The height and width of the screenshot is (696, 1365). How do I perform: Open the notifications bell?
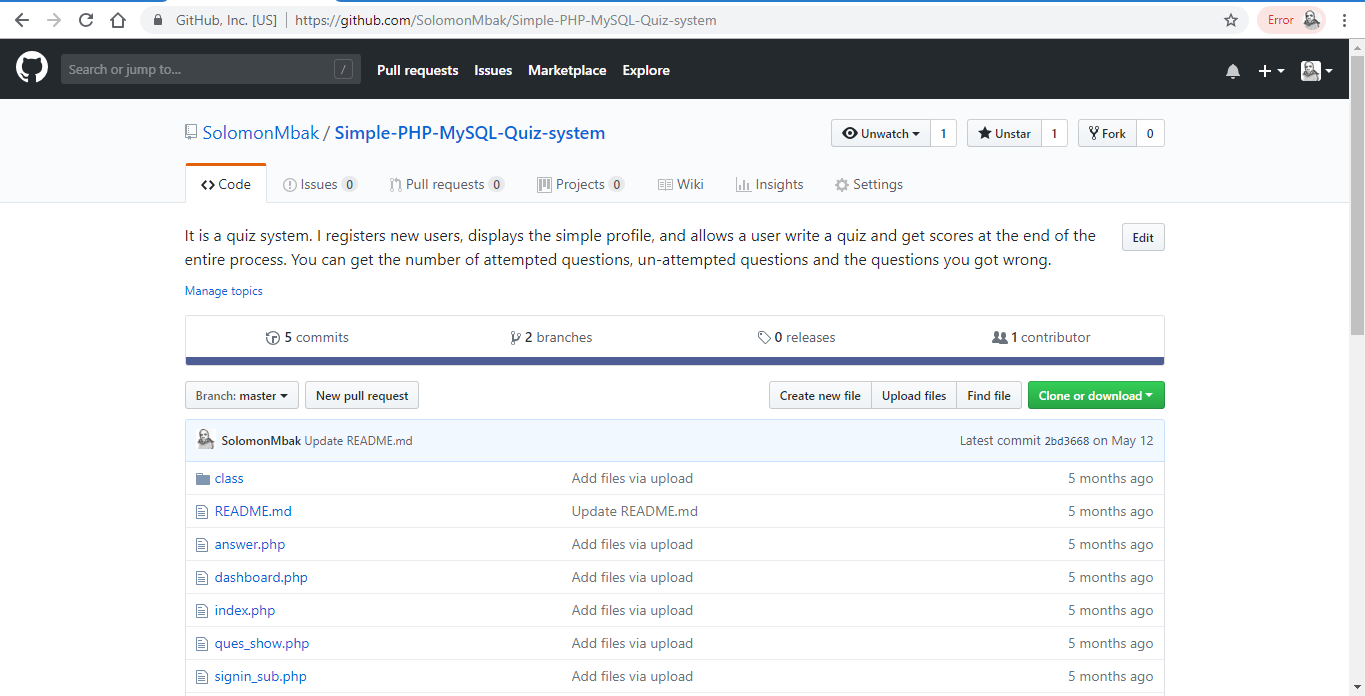coord(1233,71)
